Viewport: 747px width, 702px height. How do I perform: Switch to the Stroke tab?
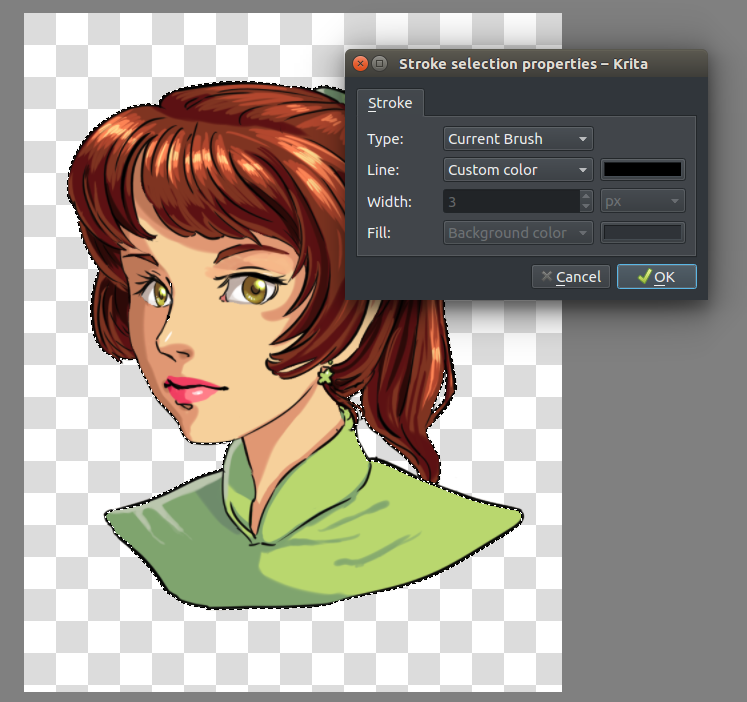[390, 104]
